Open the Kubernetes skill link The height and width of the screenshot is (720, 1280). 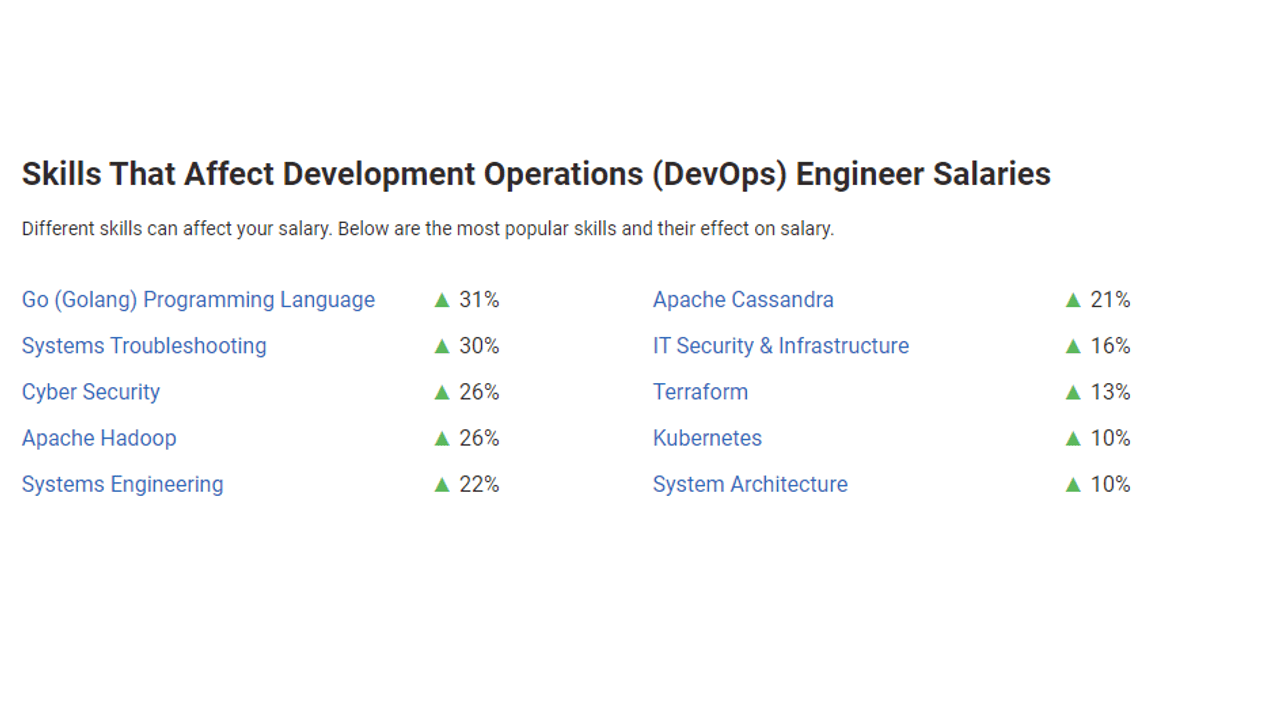pos(707,438)
